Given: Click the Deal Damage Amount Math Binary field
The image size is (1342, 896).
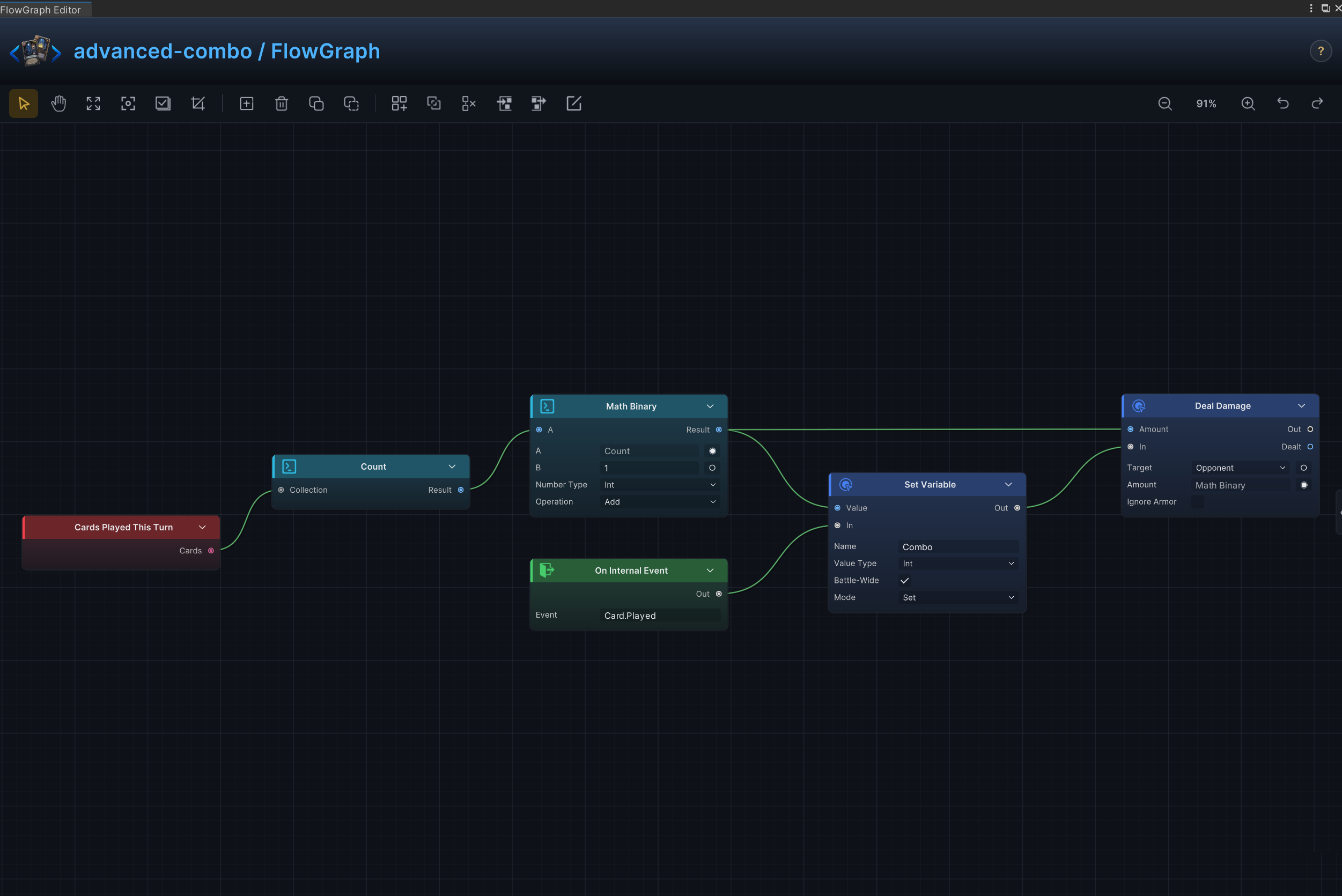Looking at the screenshot, I should 1241,485.
